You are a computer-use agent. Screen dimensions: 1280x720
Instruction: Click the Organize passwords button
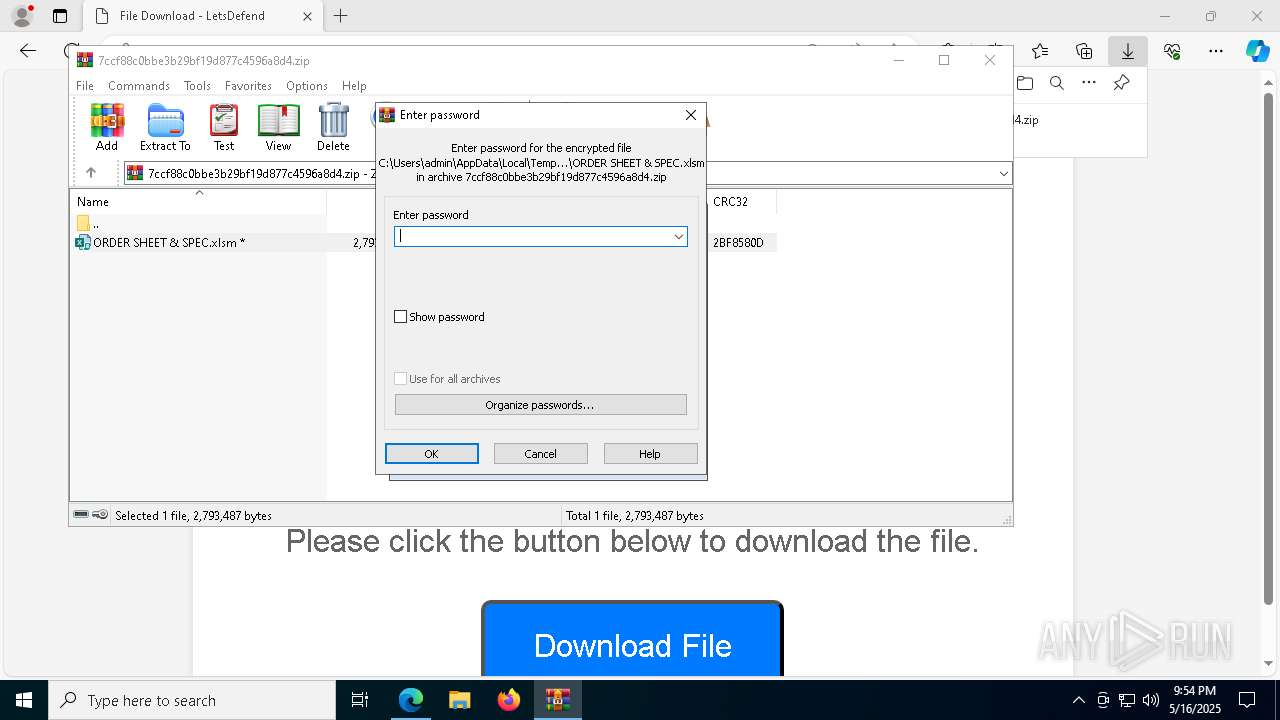click(540, 405)
